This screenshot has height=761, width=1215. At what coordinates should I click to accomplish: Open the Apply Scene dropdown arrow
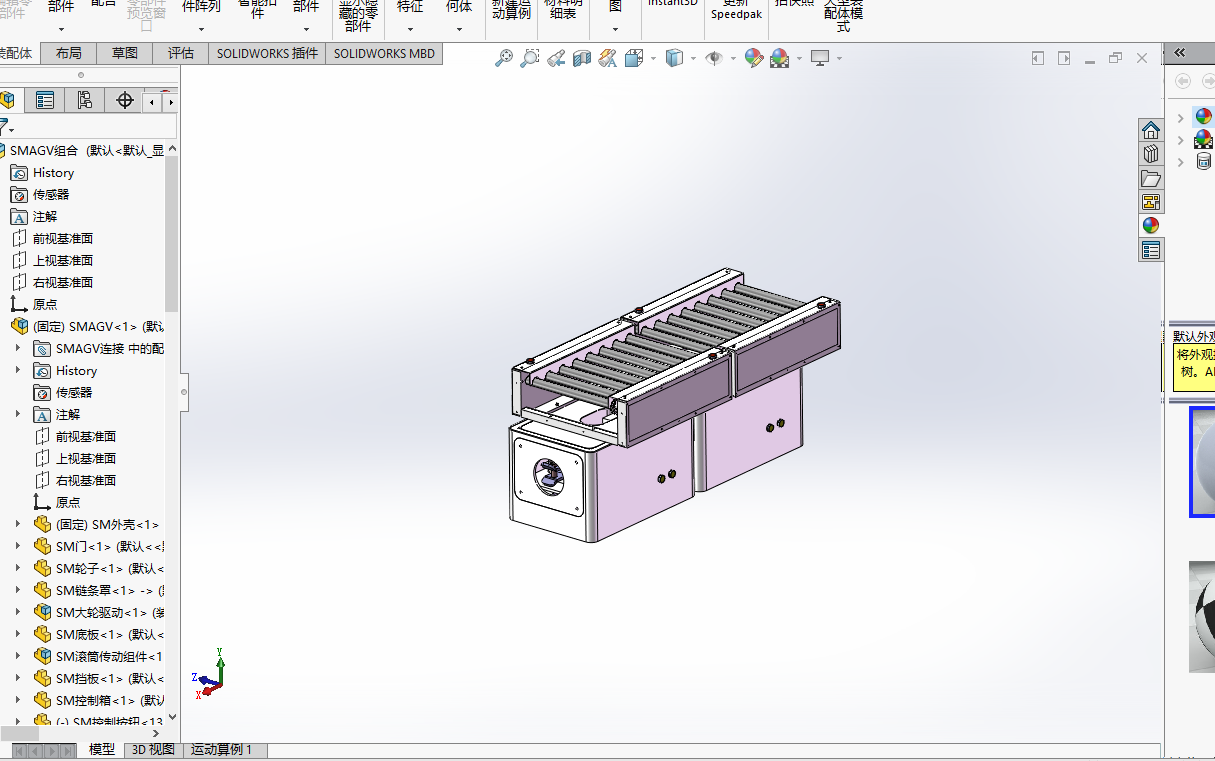pyautogui.click(x=798, y=59)
